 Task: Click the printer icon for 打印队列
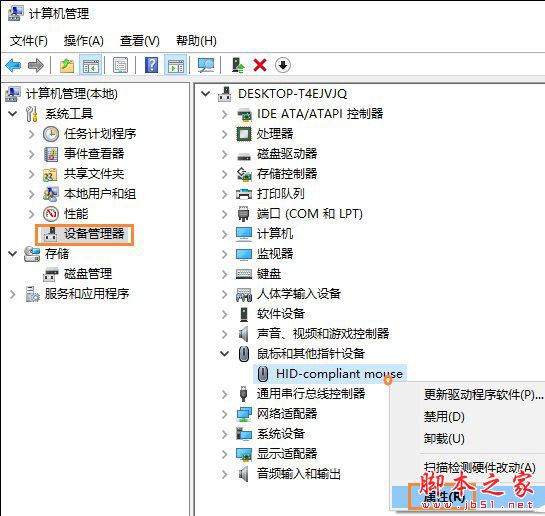[x=244, y=194]
